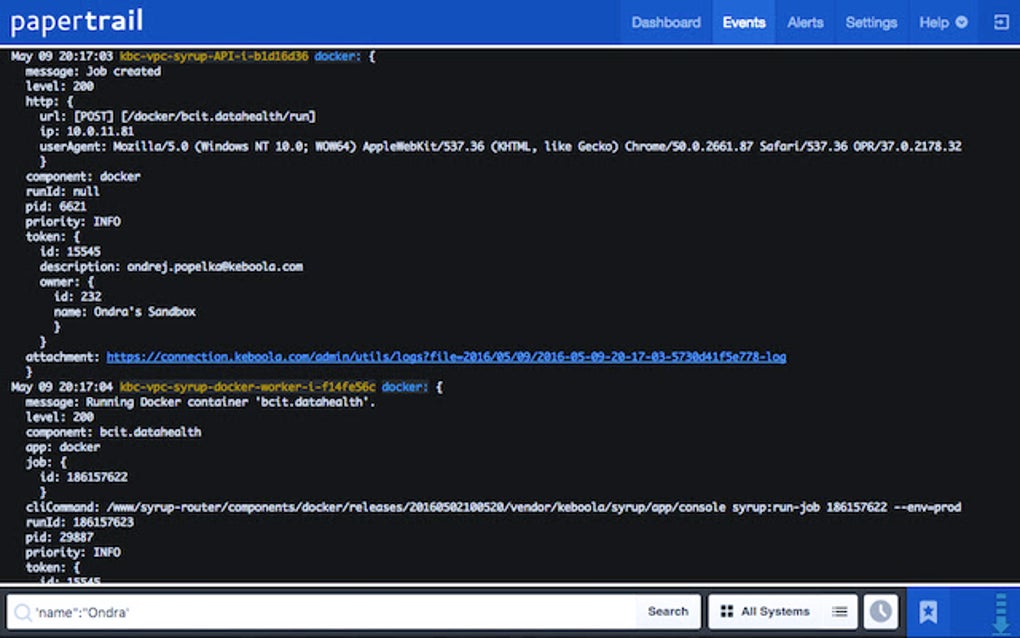
Task: Open the seek-to-time clock icon
Action: click(880, 611)
